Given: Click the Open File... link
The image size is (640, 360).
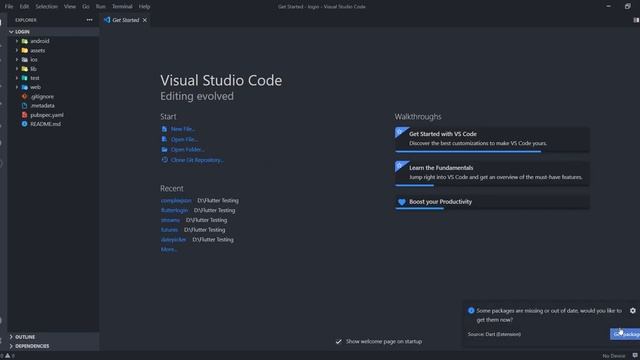Looking at the screenshot, I should click(184, 140).
